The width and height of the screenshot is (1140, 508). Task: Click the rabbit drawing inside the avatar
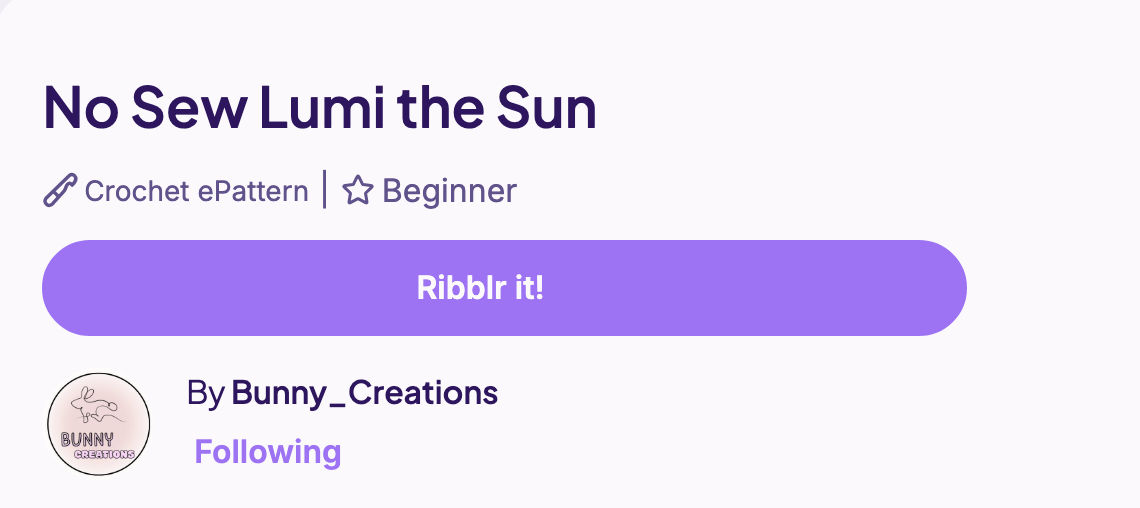[95, 404]
